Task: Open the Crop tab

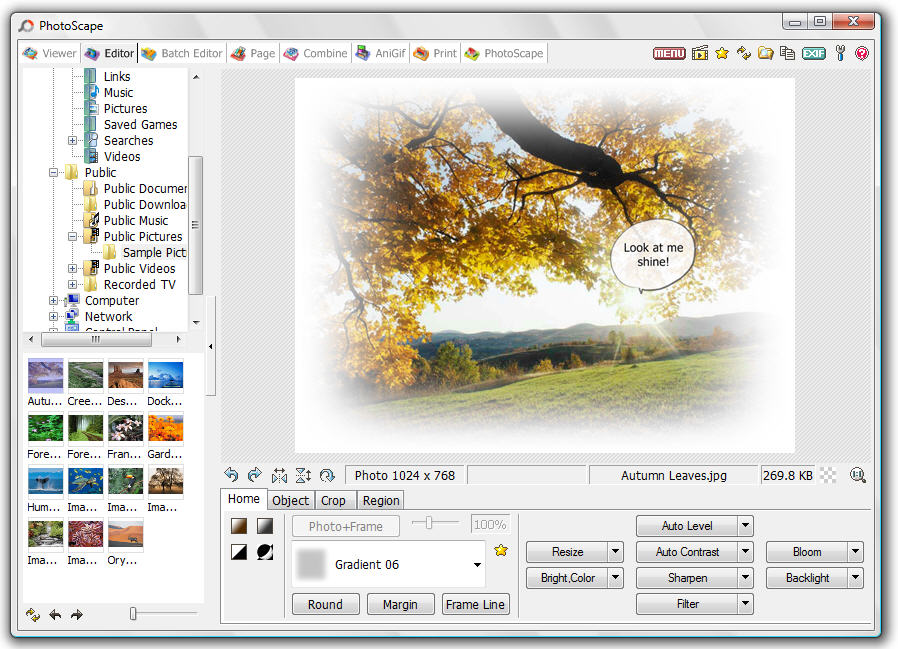Action: tap(335, 500)
